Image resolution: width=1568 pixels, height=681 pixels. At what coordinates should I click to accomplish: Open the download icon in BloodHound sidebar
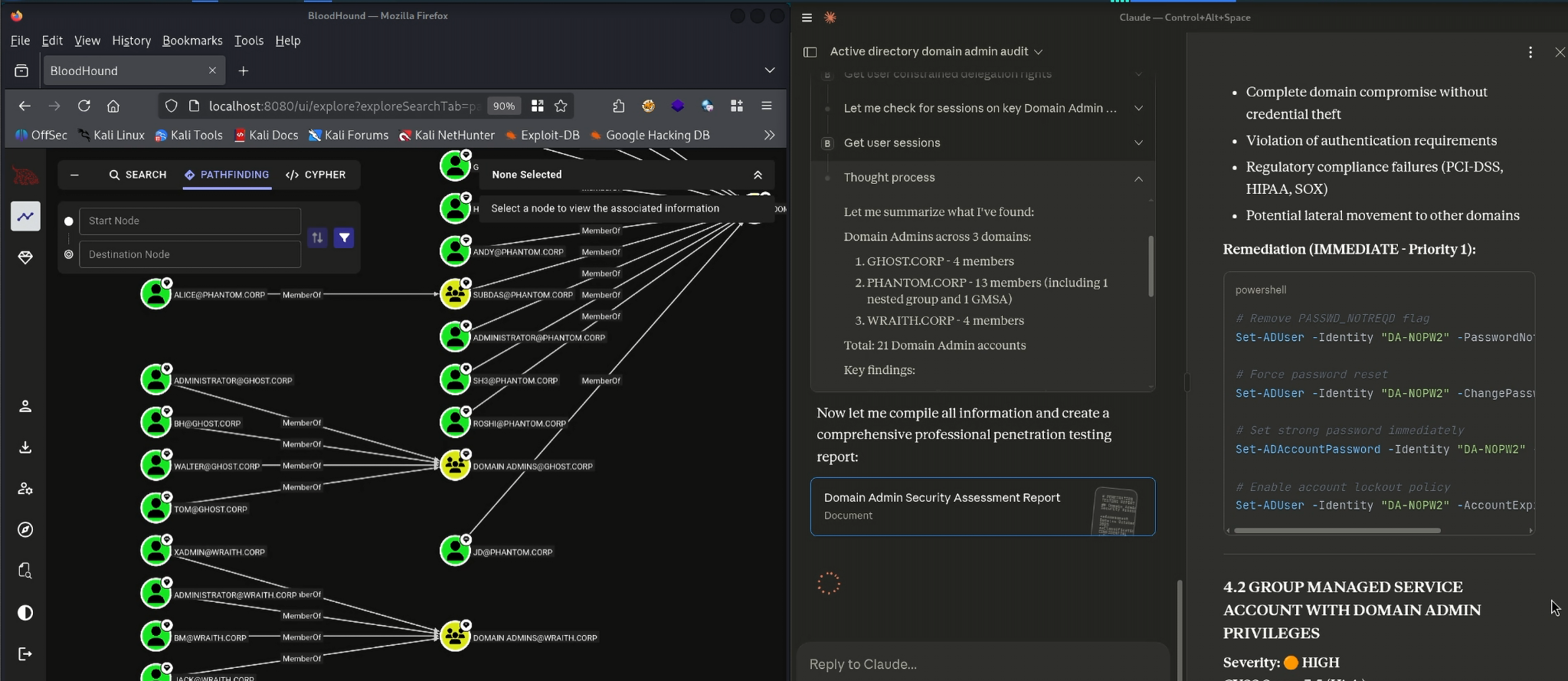pos(25,447)
